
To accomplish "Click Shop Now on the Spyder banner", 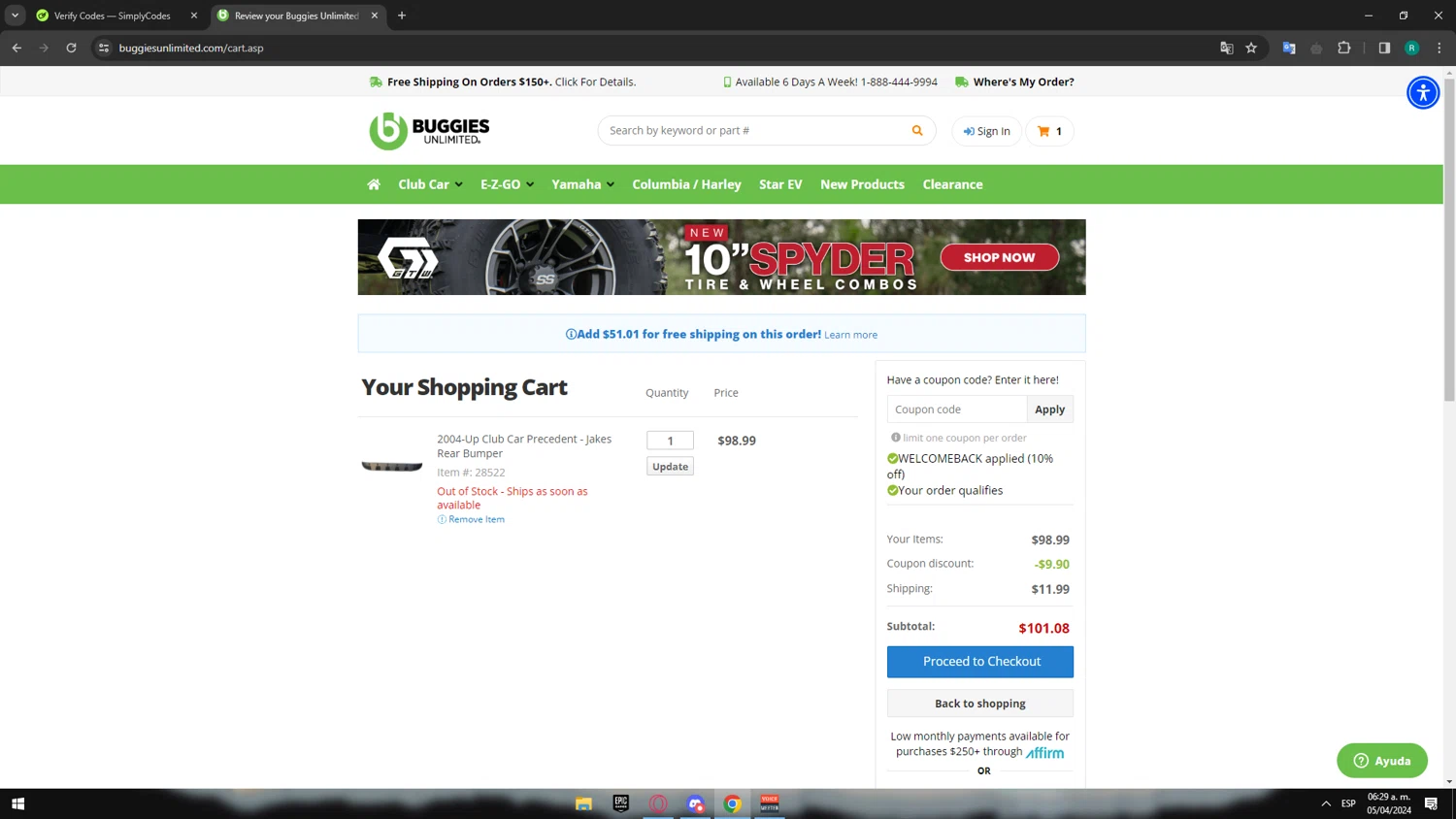I will tap(999, 257).
